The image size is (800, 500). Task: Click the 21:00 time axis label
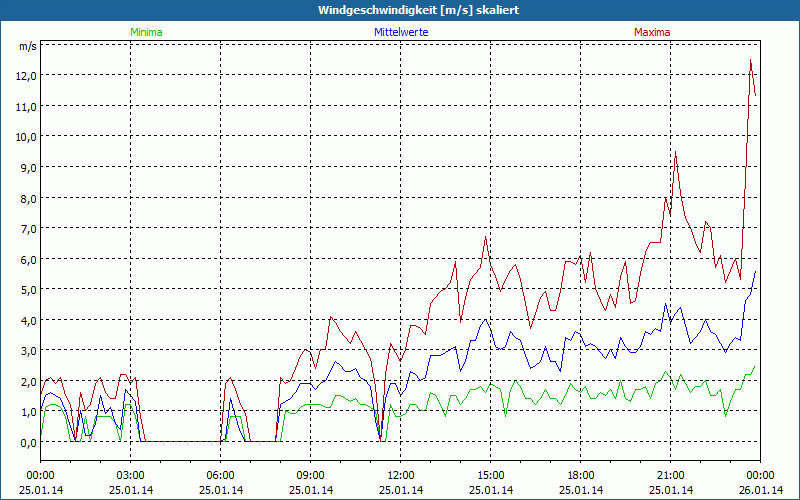[670, 476]
